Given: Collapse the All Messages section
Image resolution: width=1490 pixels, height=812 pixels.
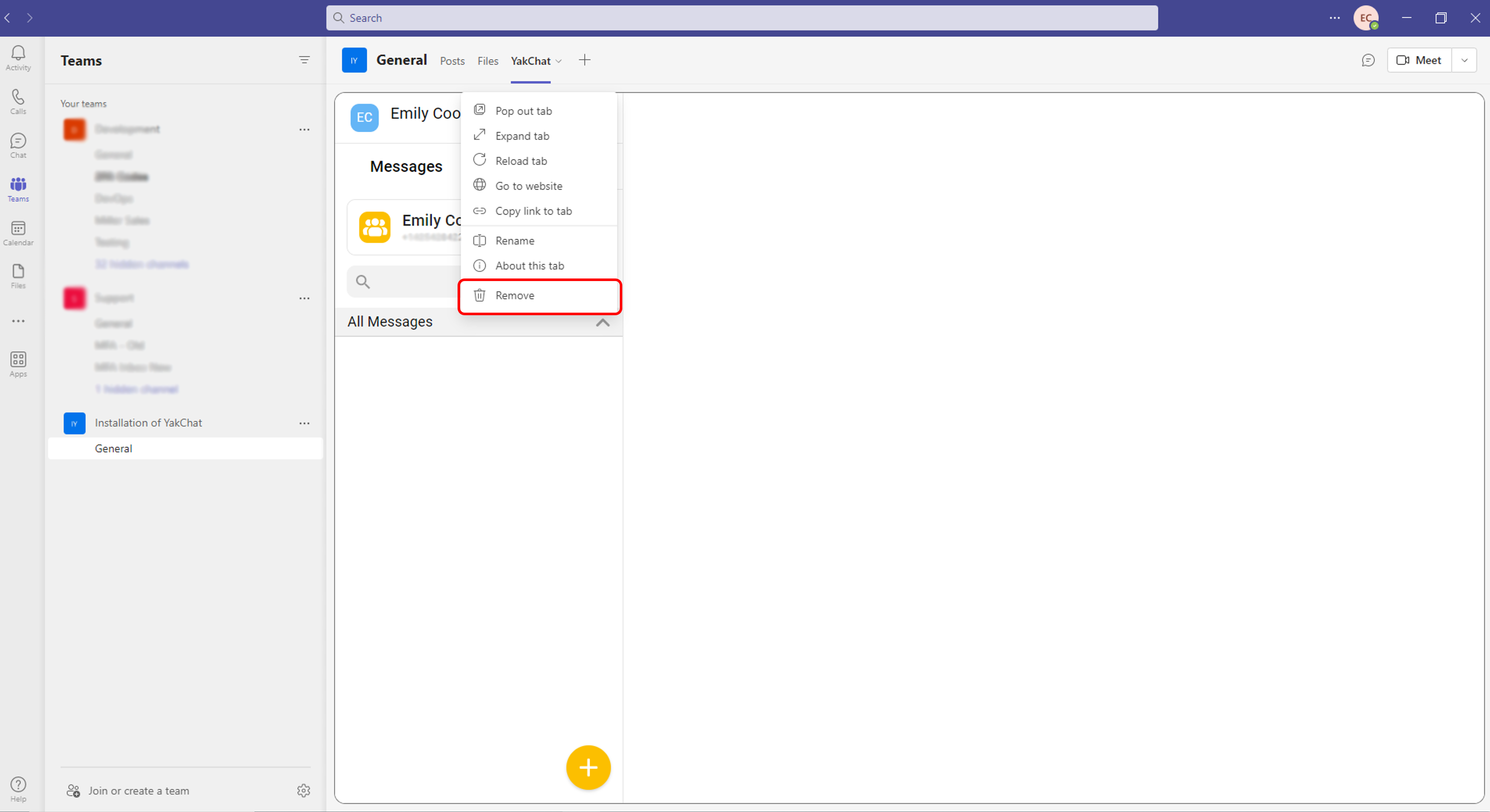Looking at the screenshot, I should pyautogui.click(x=603, y=323).
